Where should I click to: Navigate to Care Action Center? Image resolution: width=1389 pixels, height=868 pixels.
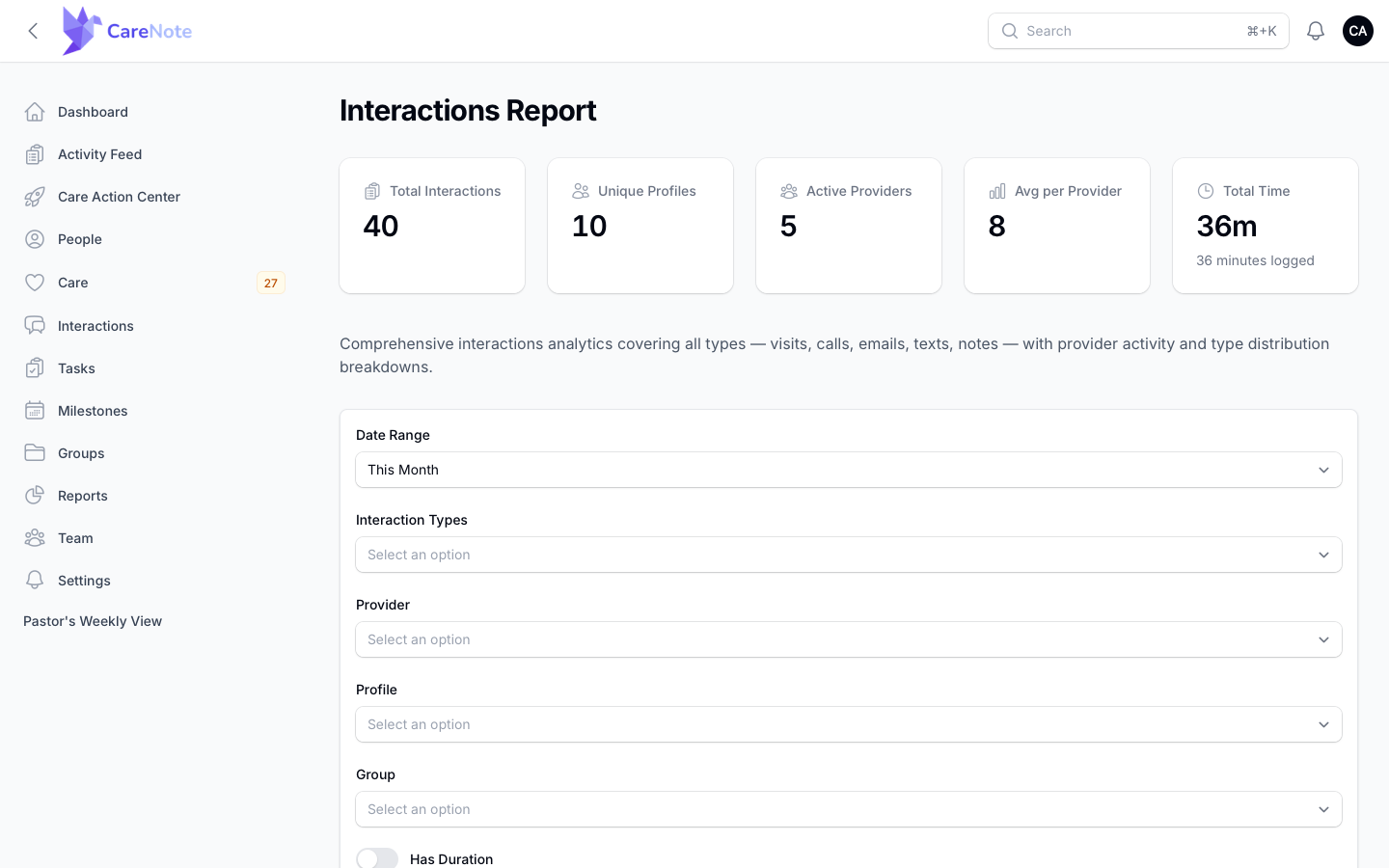[154, 197]
